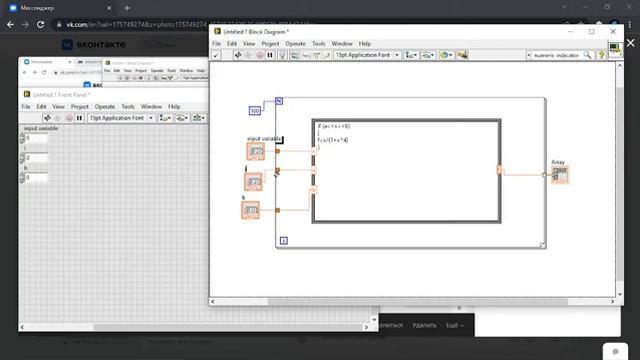This screenshot has height=360, width=640.
Task: Close the VK photo viewer with X
Action: [631, 43]
